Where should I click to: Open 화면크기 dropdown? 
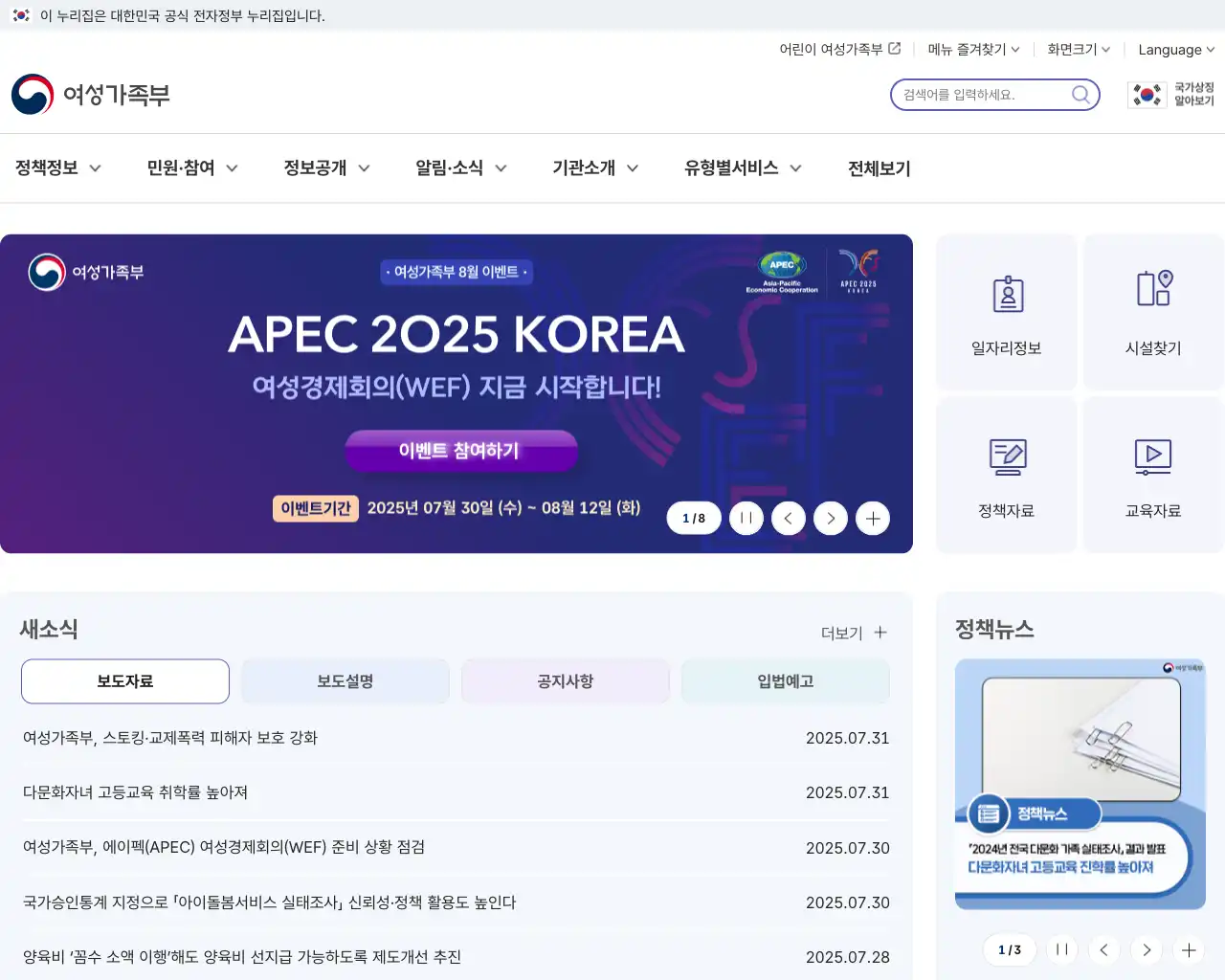(x=1079, y=49)
